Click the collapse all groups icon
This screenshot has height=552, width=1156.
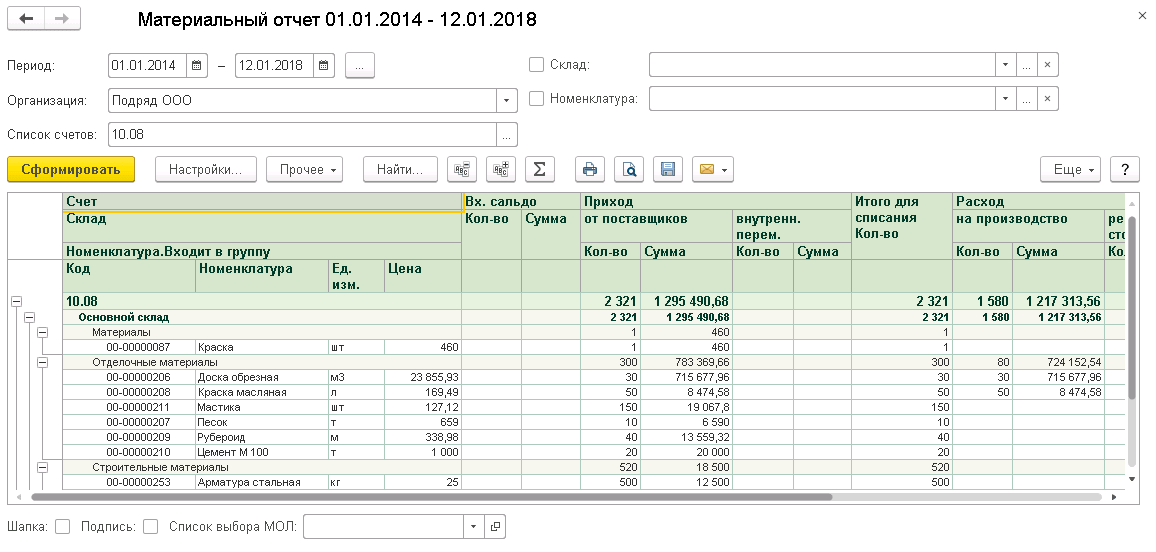click(x=461, y=169)
